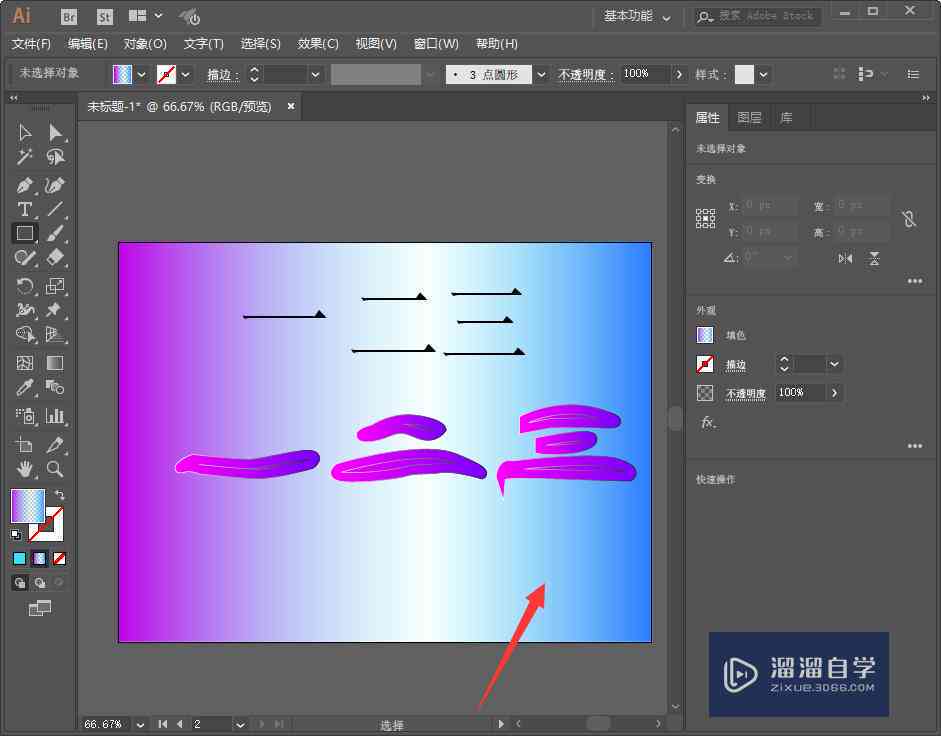Click the Appearance fill color swatch
The height and width of the screenshot is (736, 941).
(x=705, y=335)
